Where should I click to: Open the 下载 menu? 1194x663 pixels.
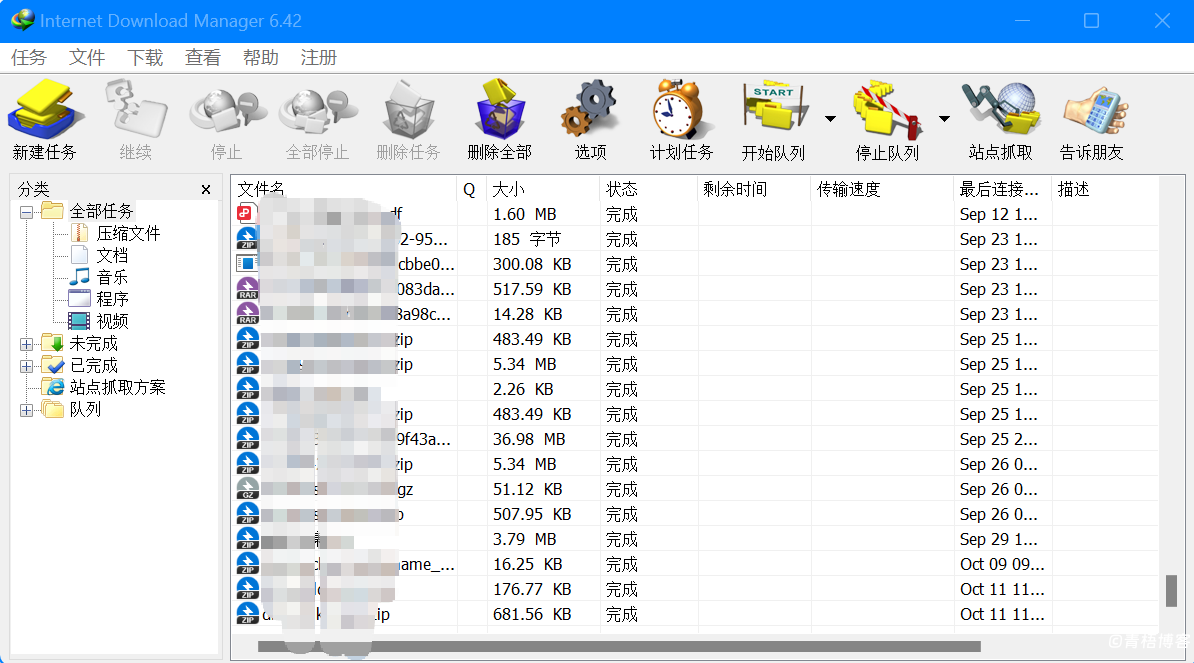(145, 58)
